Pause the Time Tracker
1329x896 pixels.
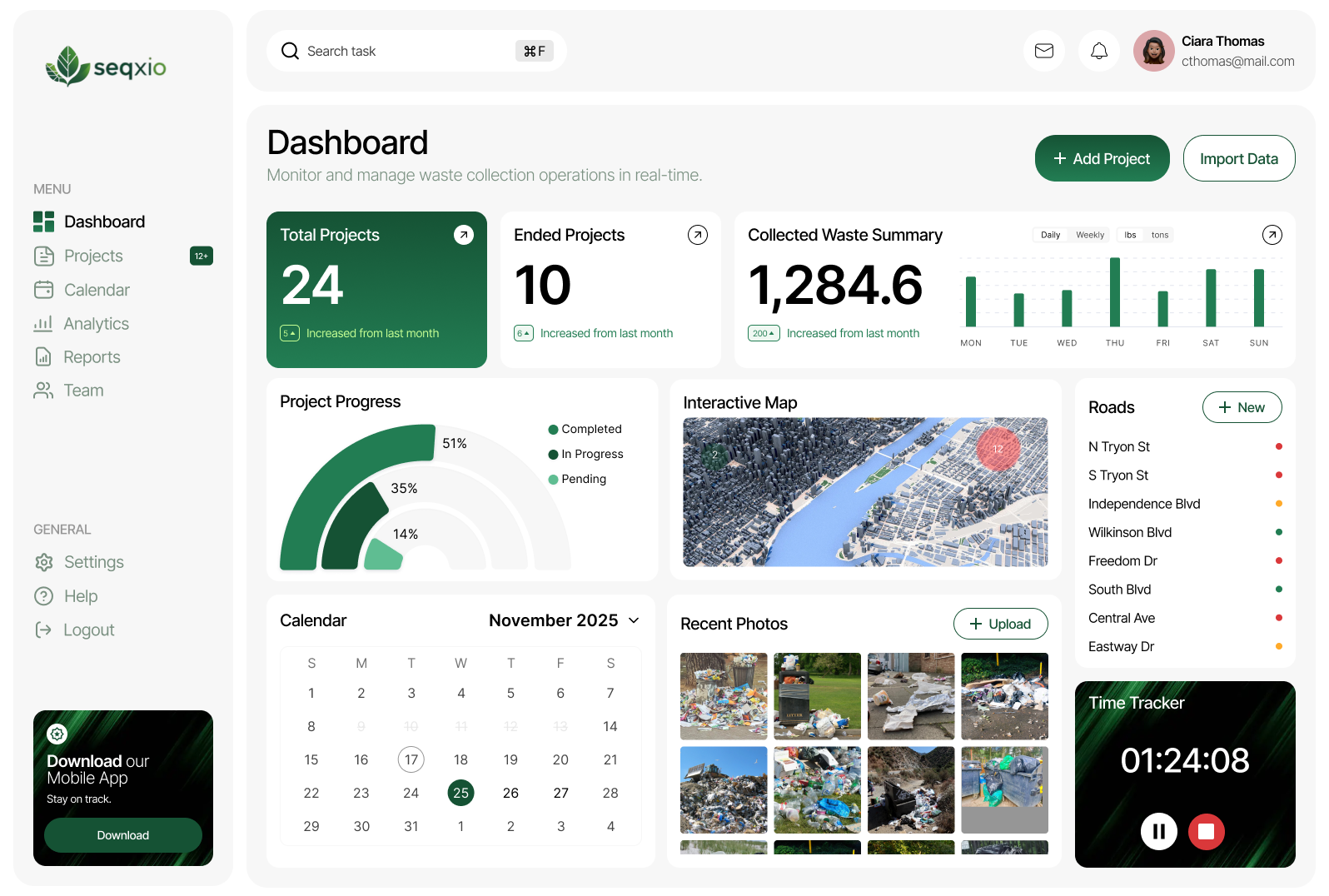coord(1158,831)
